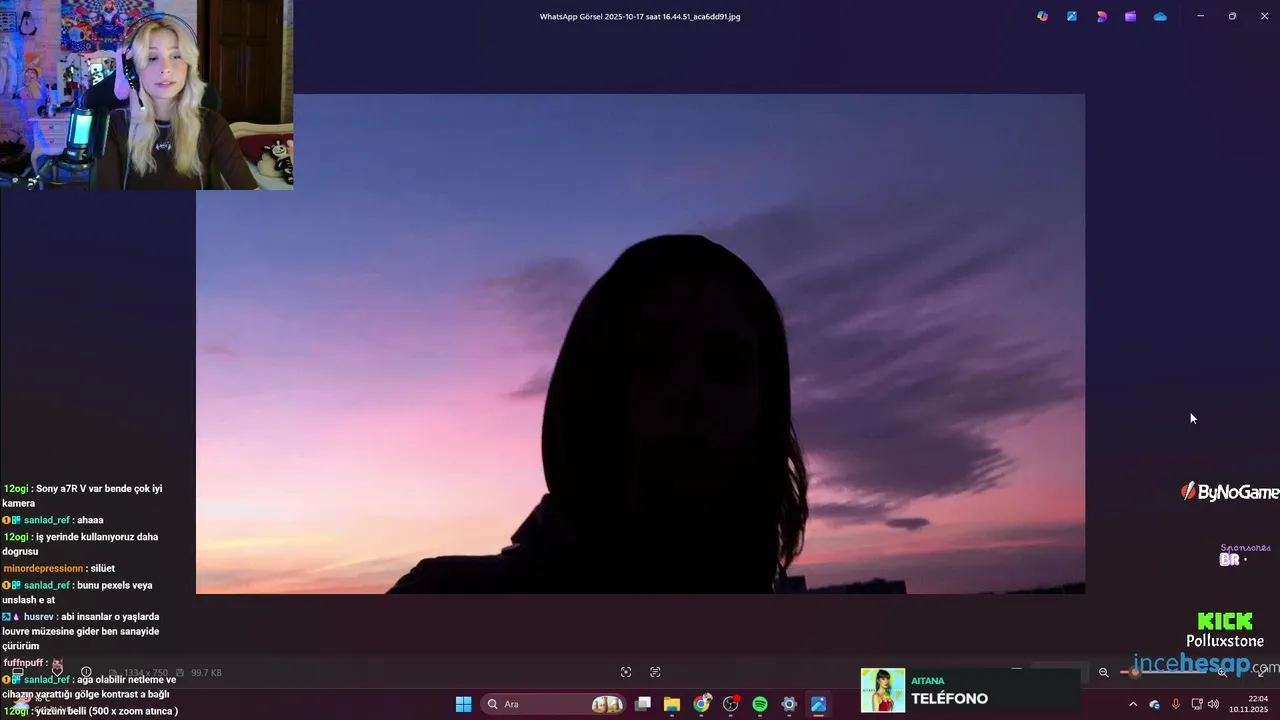Click chat username husrev
Image resolution: width=1280 pixels, height=720 pixels.
pyautogui.click(x=38, y=617)
